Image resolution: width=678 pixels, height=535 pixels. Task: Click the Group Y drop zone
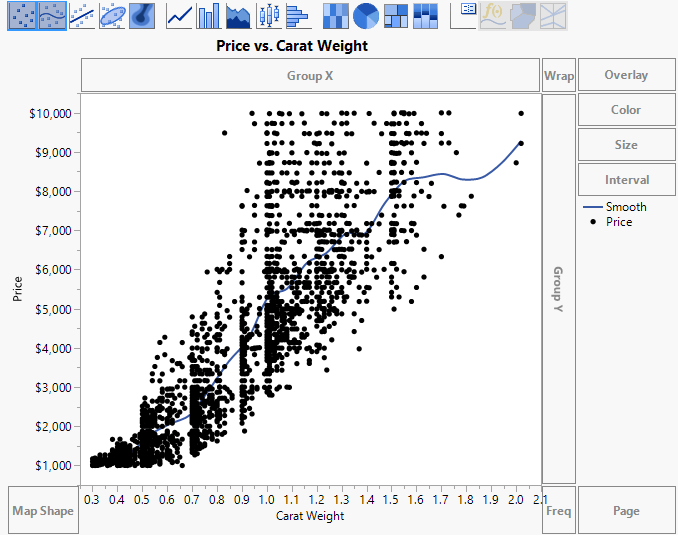[559, 289]
